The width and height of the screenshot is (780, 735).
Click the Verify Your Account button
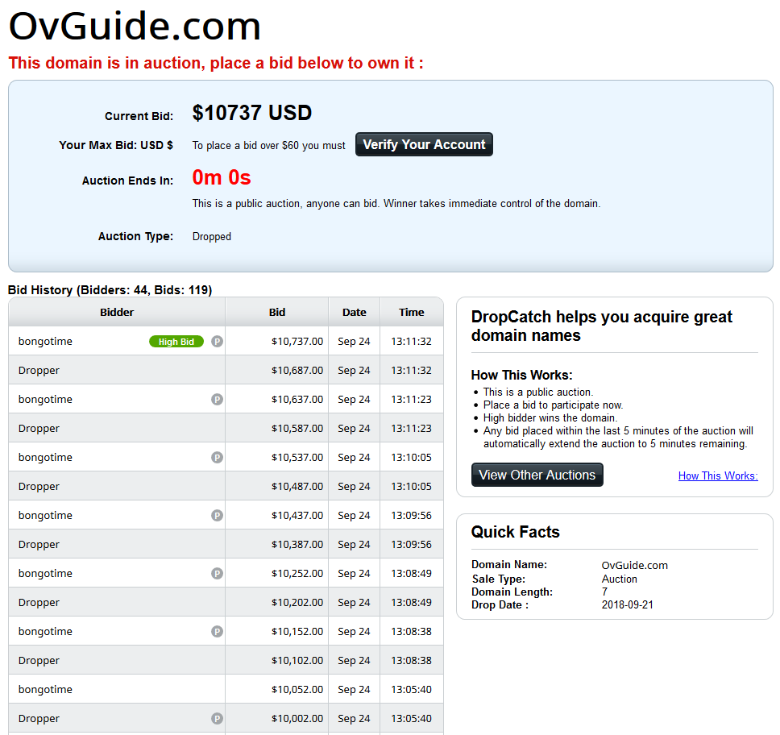tap(424, 144)
